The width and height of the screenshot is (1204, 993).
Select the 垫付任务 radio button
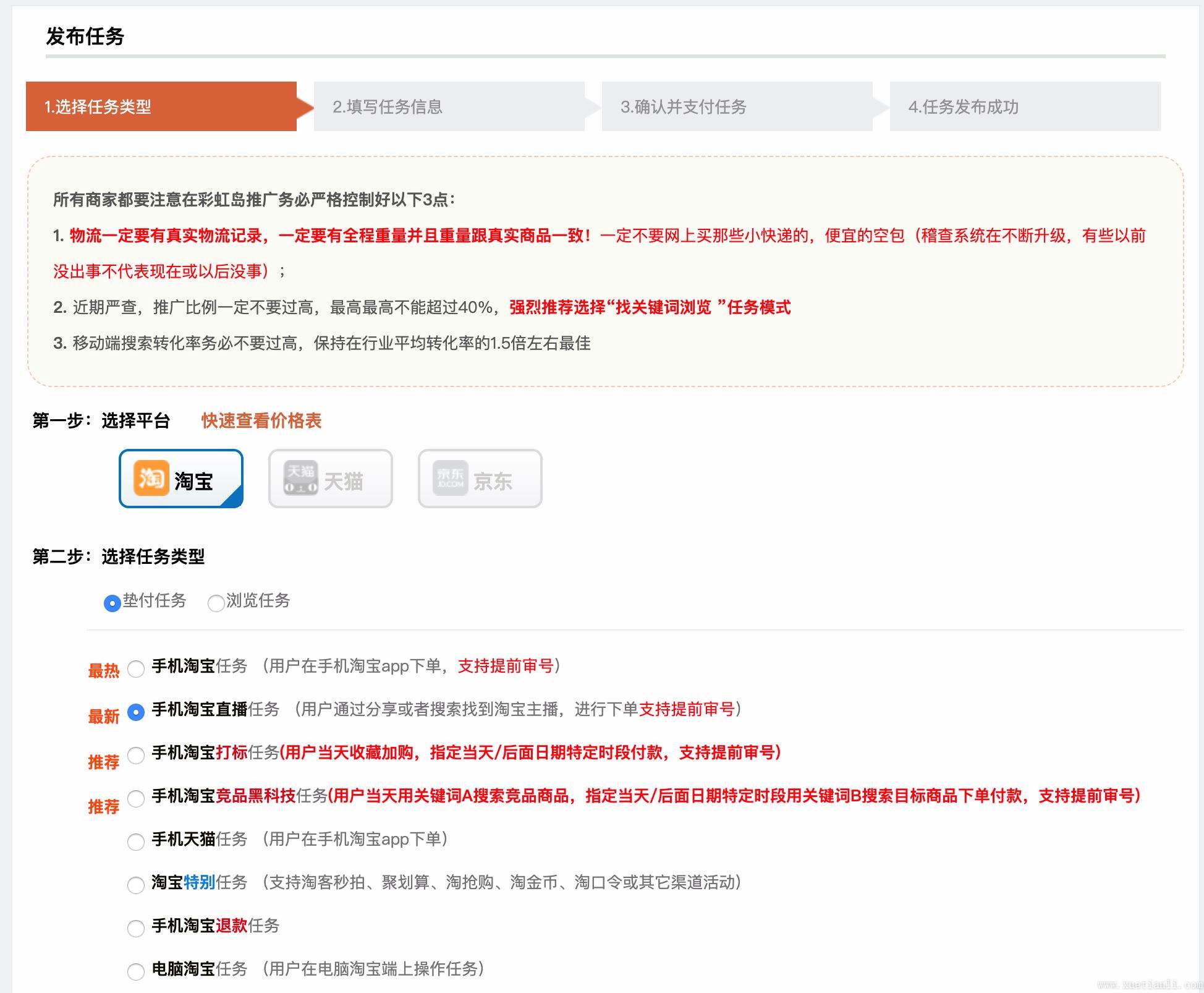pos(112,603)
